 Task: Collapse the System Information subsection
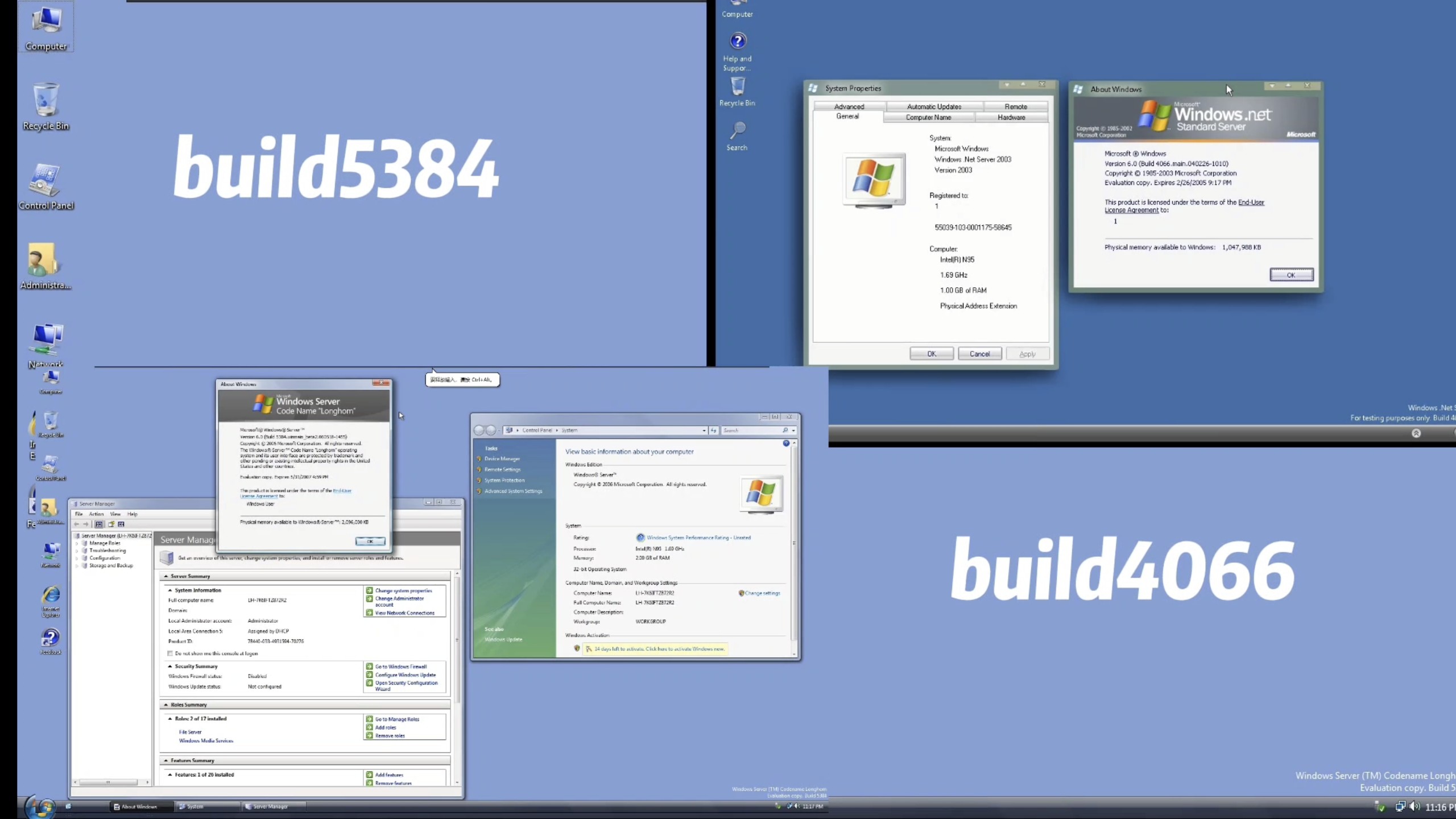[169, 590]
